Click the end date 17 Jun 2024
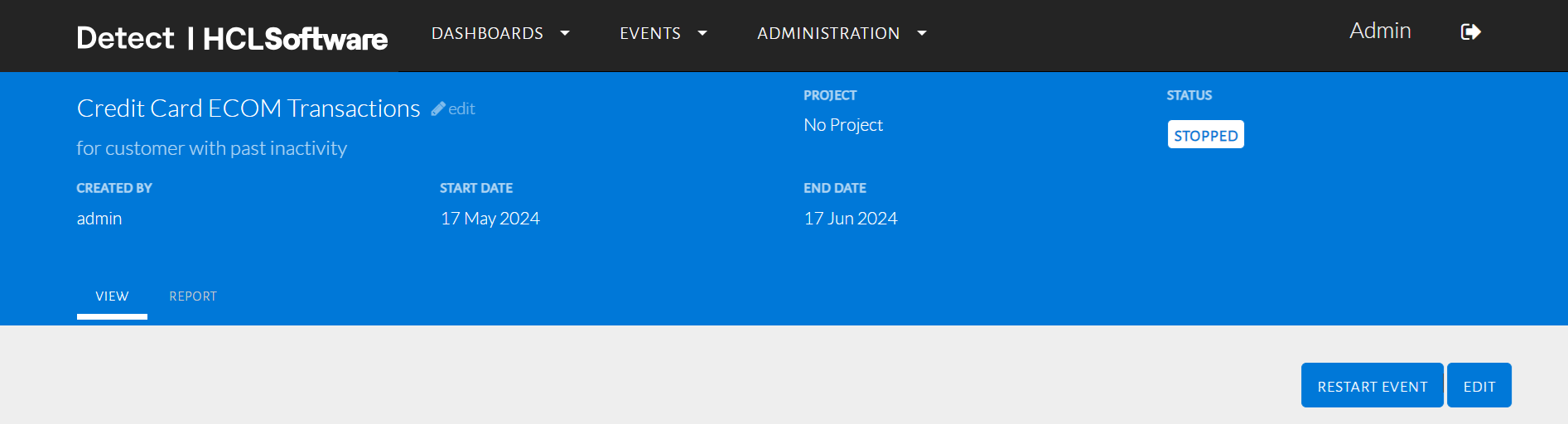 coord(851,219)
